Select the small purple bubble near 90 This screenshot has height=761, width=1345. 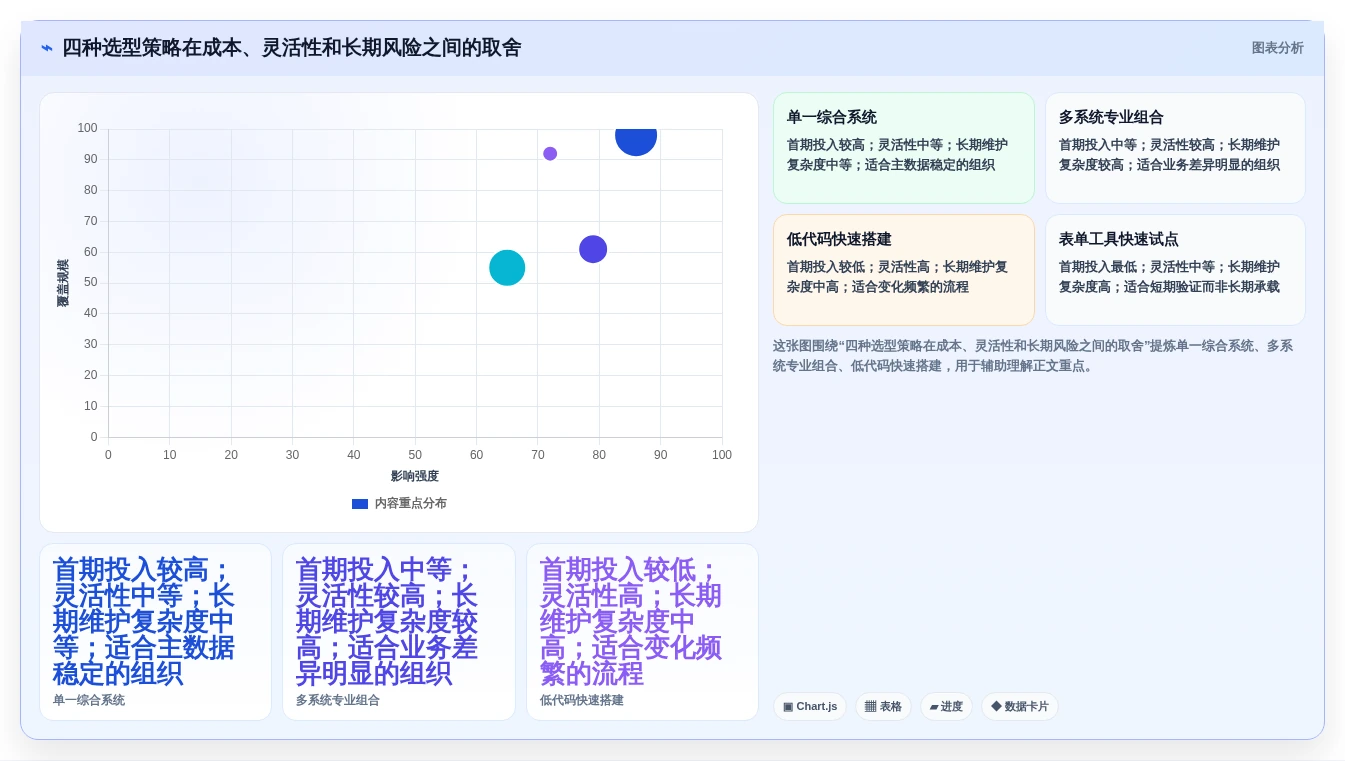click(x=550, y=154)
